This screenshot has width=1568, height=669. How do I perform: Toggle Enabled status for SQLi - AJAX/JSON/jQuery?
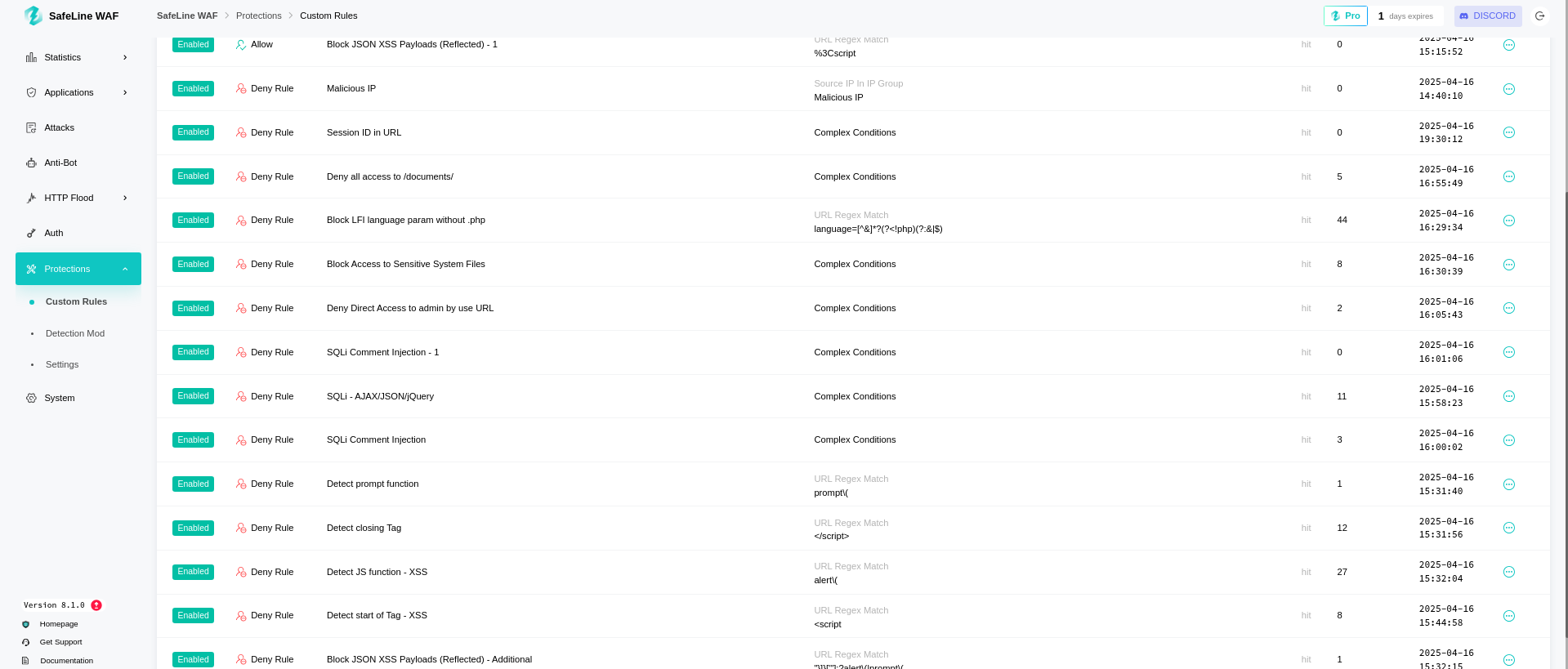tap(193, 396)
